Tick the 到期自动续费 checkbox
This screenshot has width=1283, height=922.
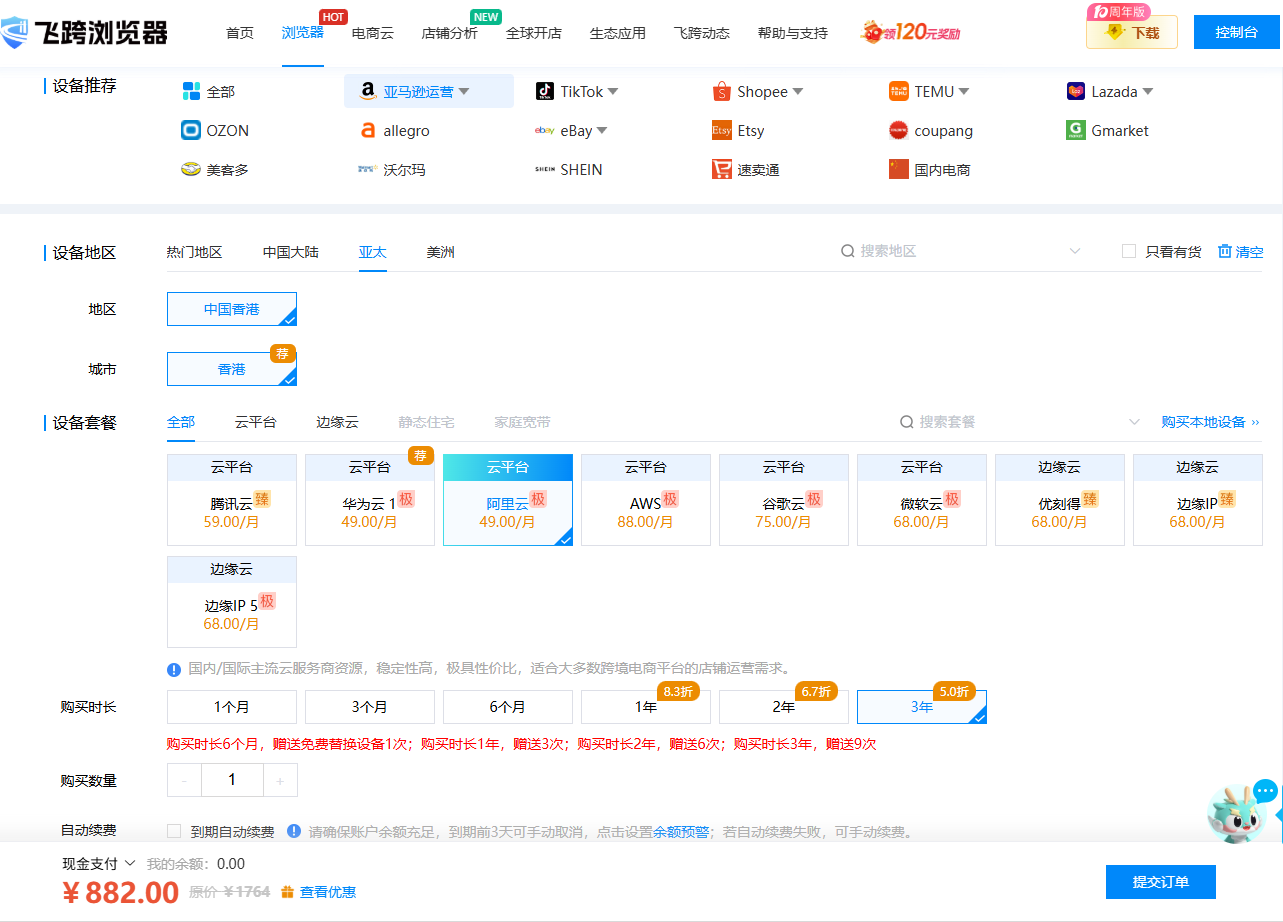tap(174, 831)
